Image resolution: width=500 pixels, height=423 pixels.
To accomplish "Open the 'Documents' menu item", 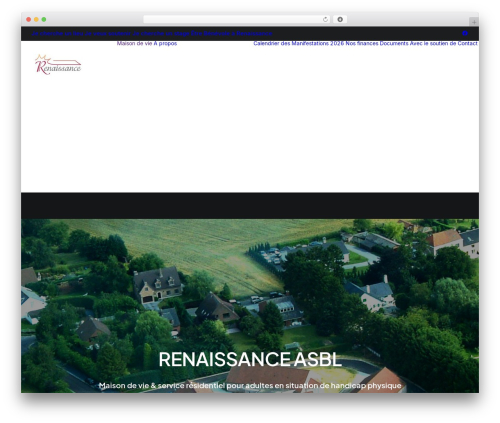I will tap(394, 43).
